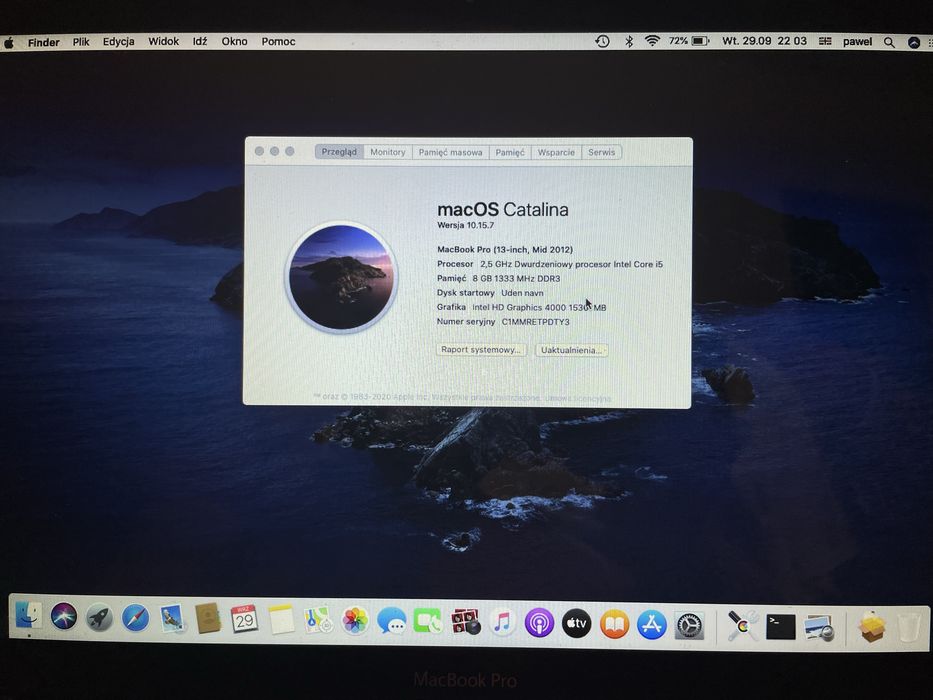Click version text Wersja 10.15.7
Image resolution: width=933 pixels, height=700 pixels.
tap(465, 225)
